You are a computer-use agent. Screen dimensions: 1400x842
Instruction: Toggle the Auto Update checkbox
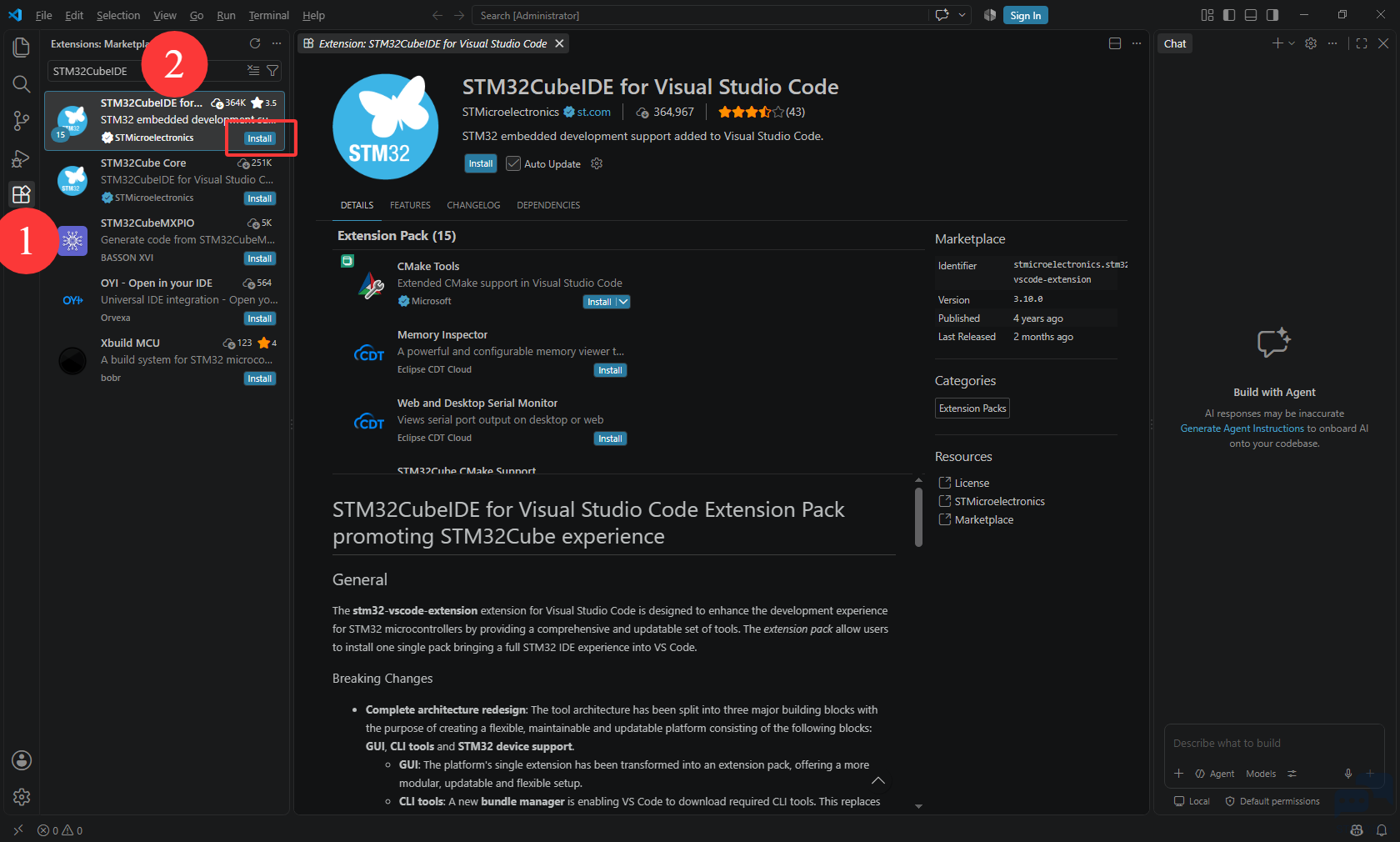pos(513,163)
